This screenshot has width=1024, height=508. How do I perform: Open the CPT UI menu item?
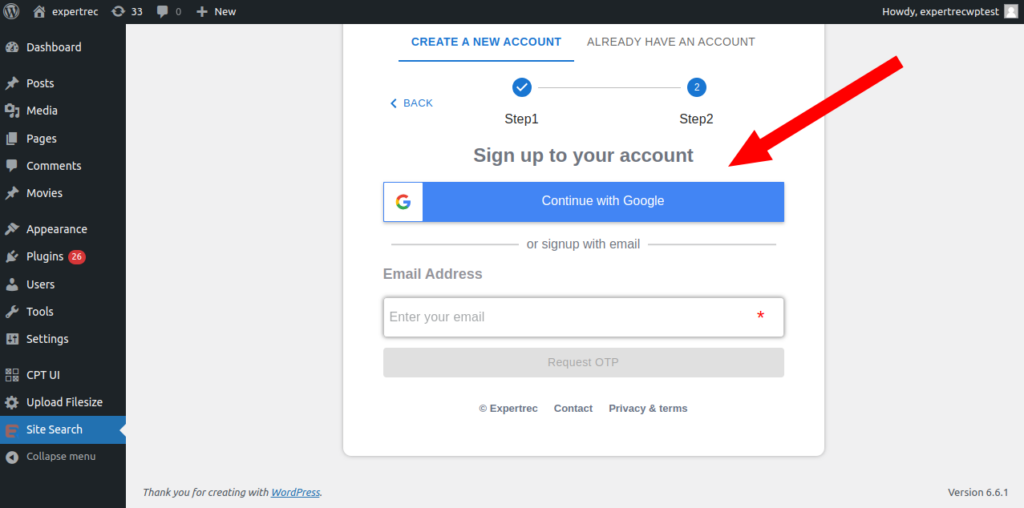(43, 375)
